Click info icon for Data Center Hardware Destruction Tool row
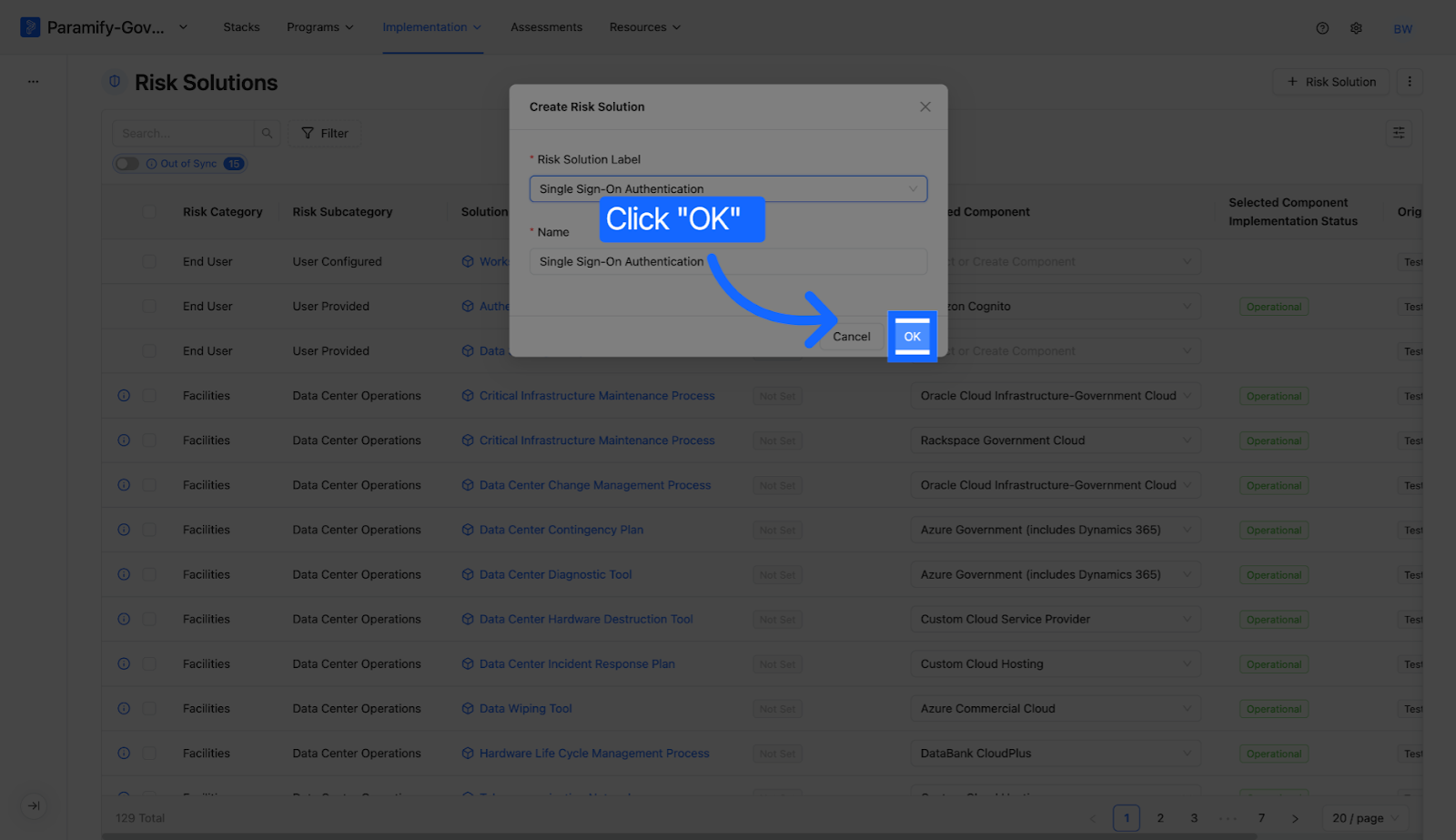The width and height of the screenshot is (1456, 840). (124, 619)
